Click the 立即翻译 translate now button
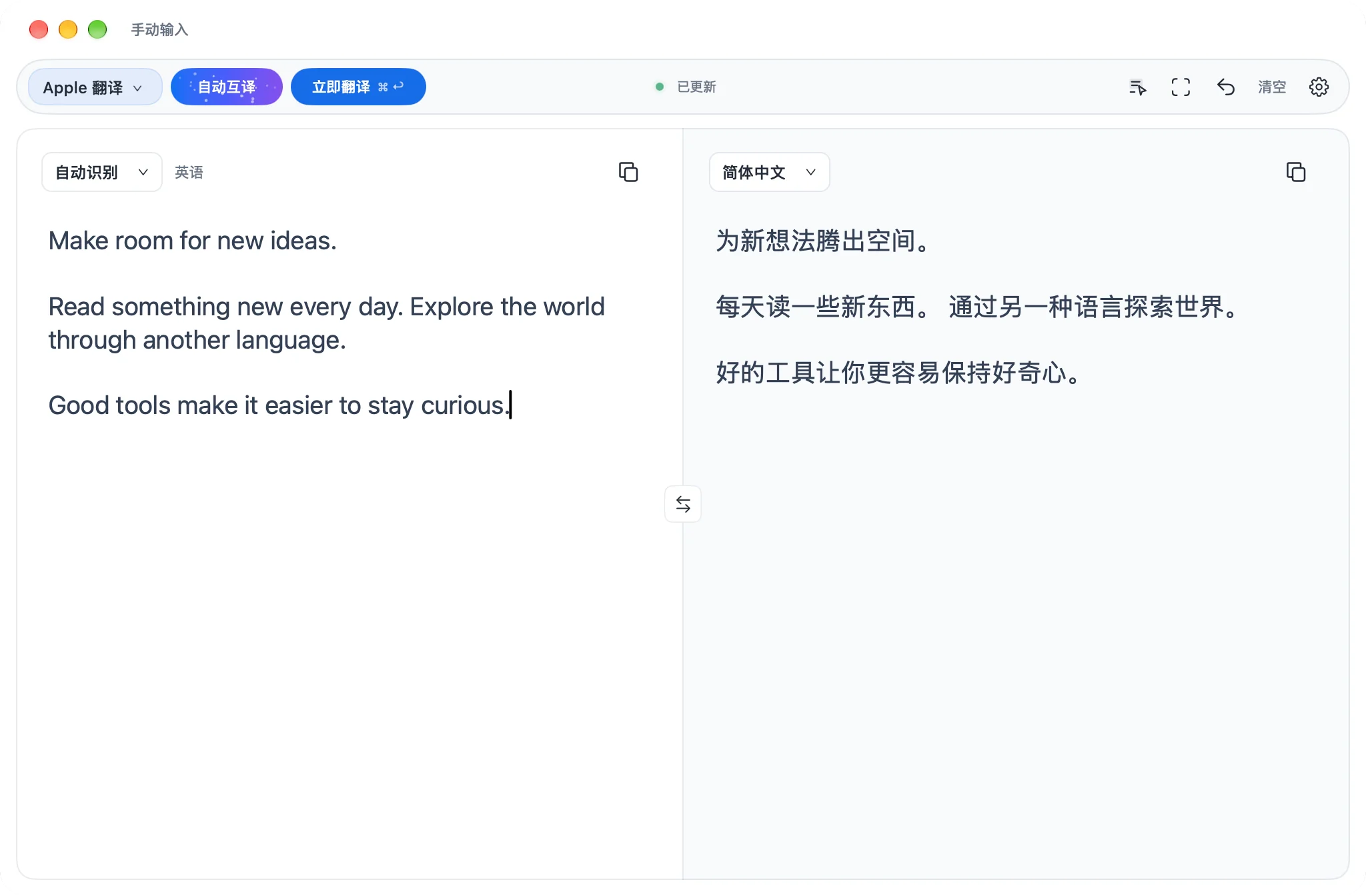The width and height of the screenshot is (1366, 896). 358,87
